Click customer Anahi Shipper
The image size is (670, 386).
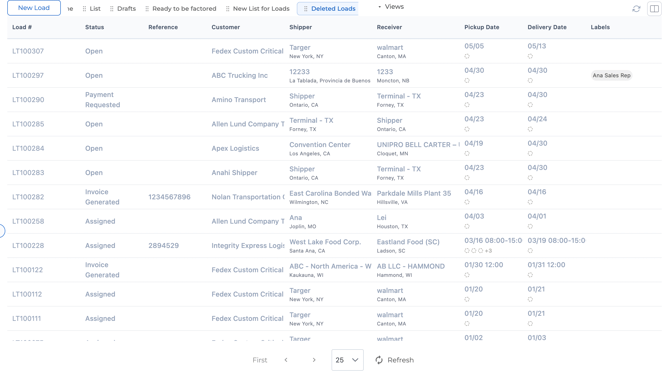234,173
